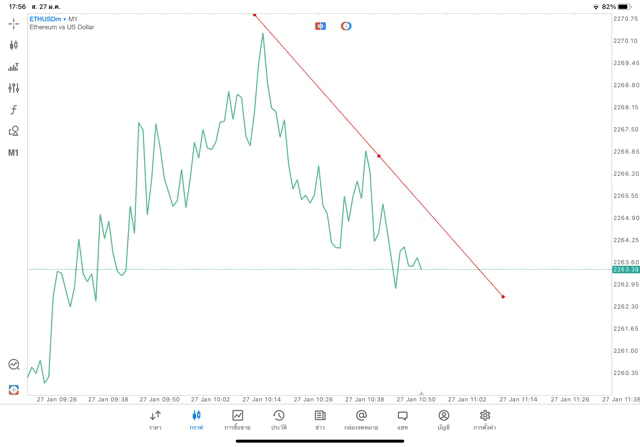Open the indicators list icon

(x=14, y=67)
